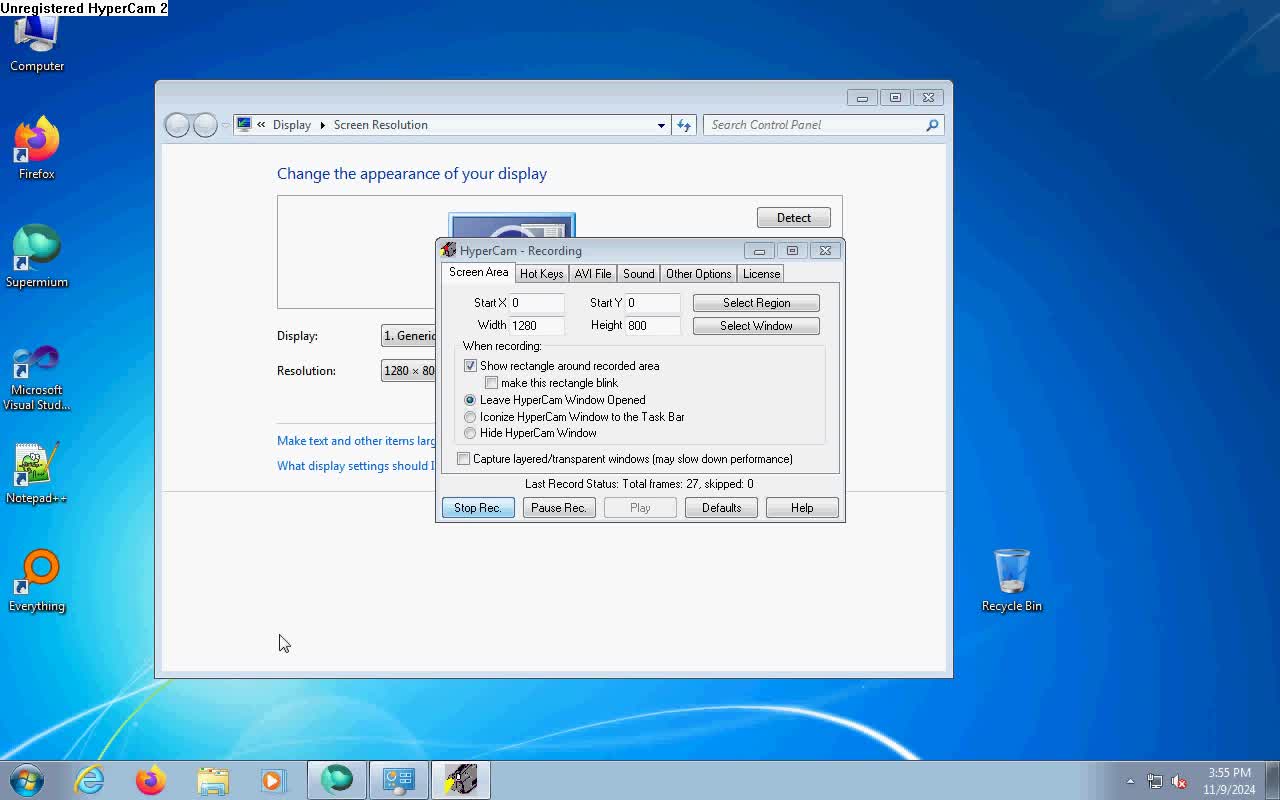
Task: Select Hide HyperCam Window option
Action: (470, 433)
